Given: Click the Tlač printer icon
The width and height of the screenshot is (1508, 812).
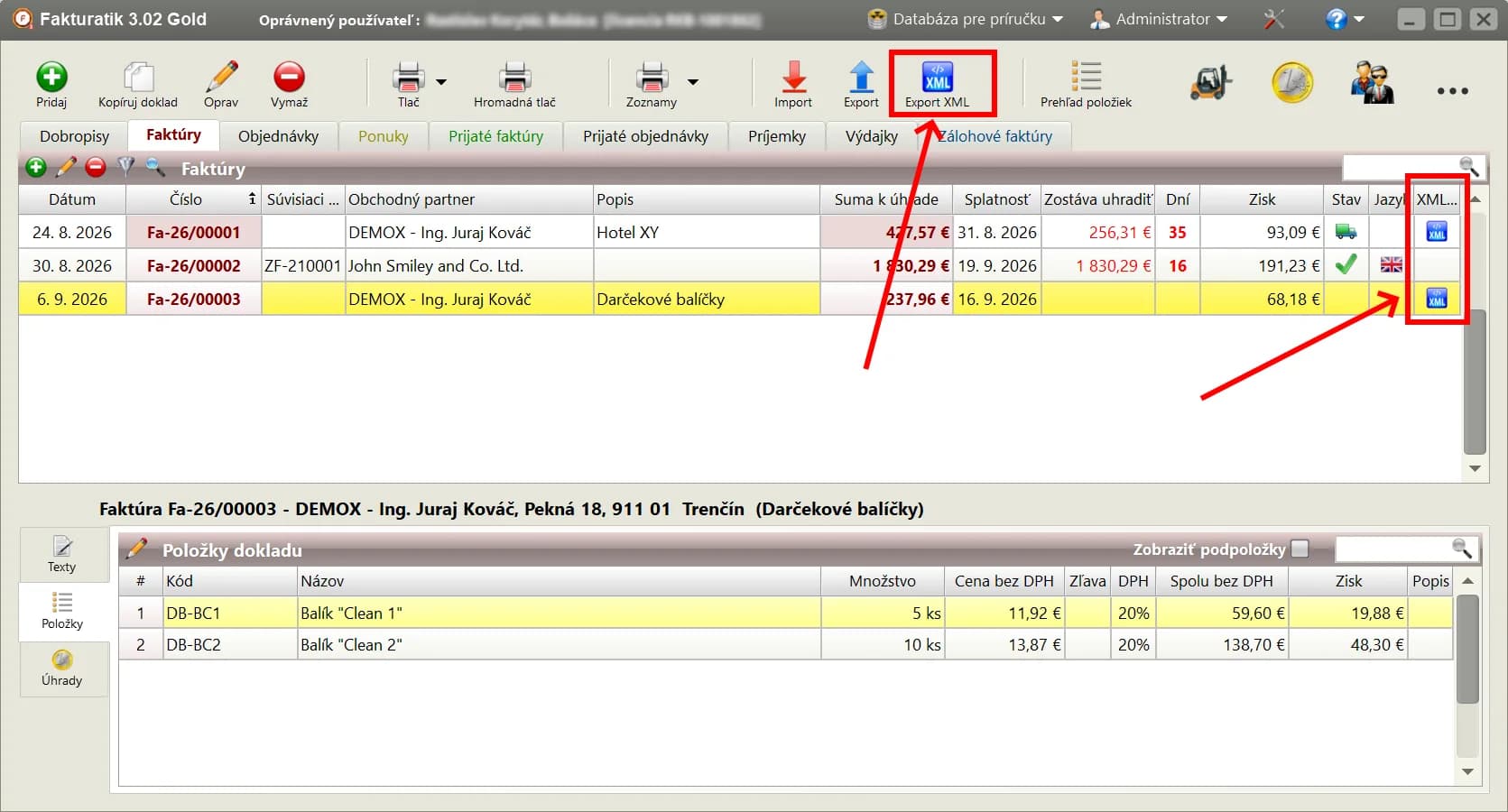Looking at the screenshot, I should [409, 78].
